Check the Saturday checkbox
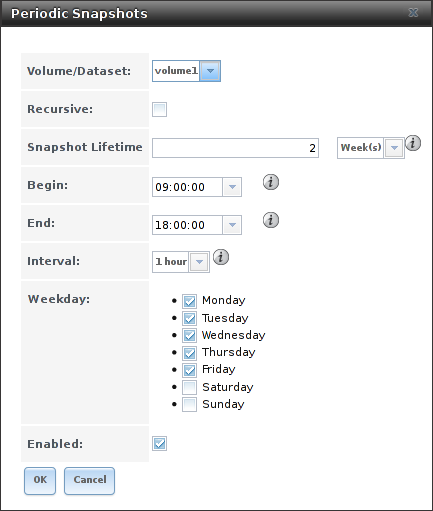 click(189, 387)
